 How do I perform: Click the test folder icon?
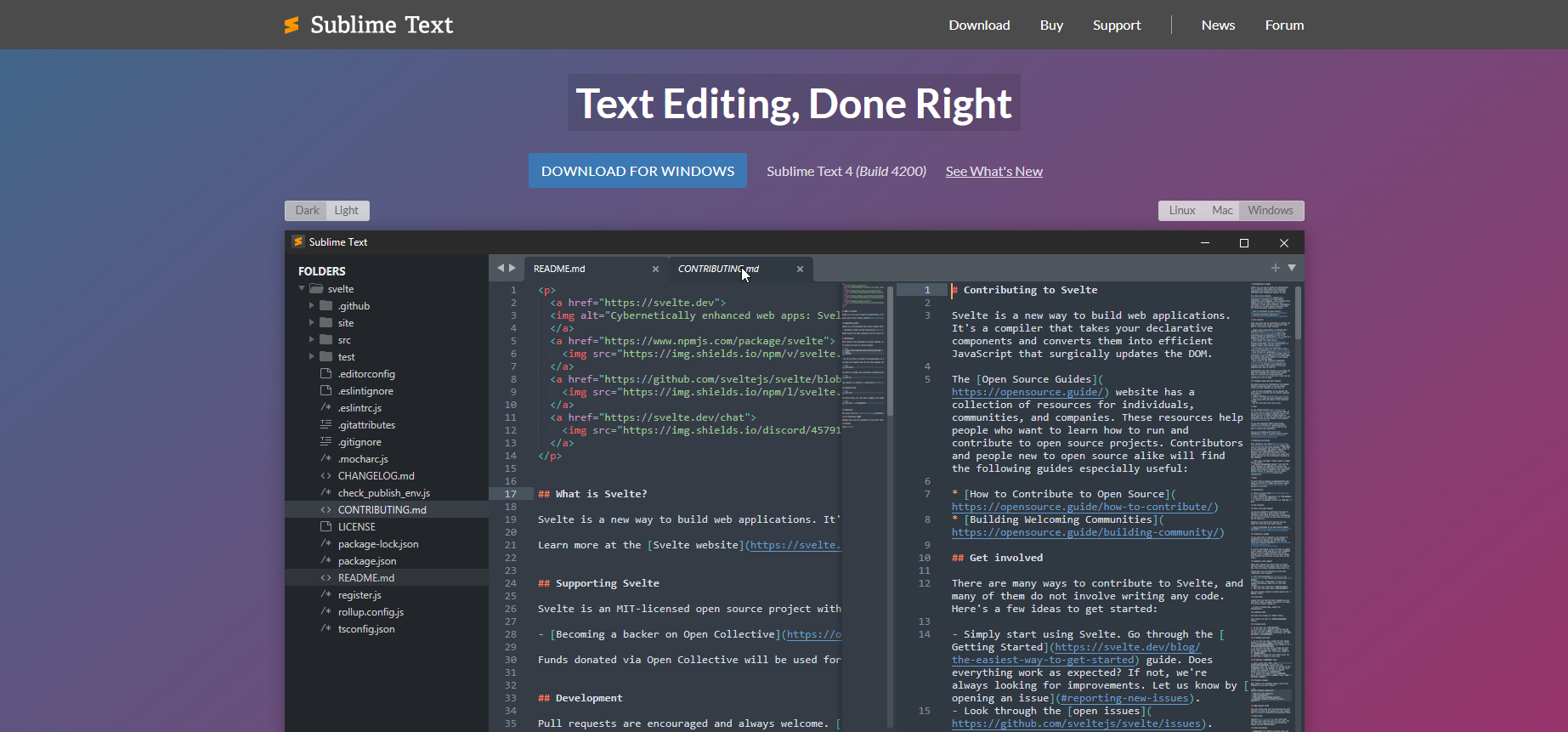(x=325, y=356)
